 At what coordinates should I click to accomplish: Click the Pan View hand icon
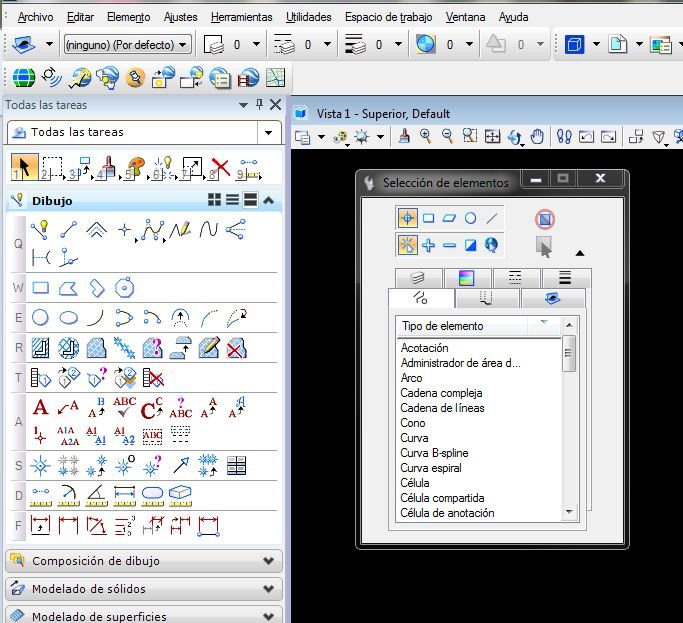pyautogui.click(x=538, y=136)
